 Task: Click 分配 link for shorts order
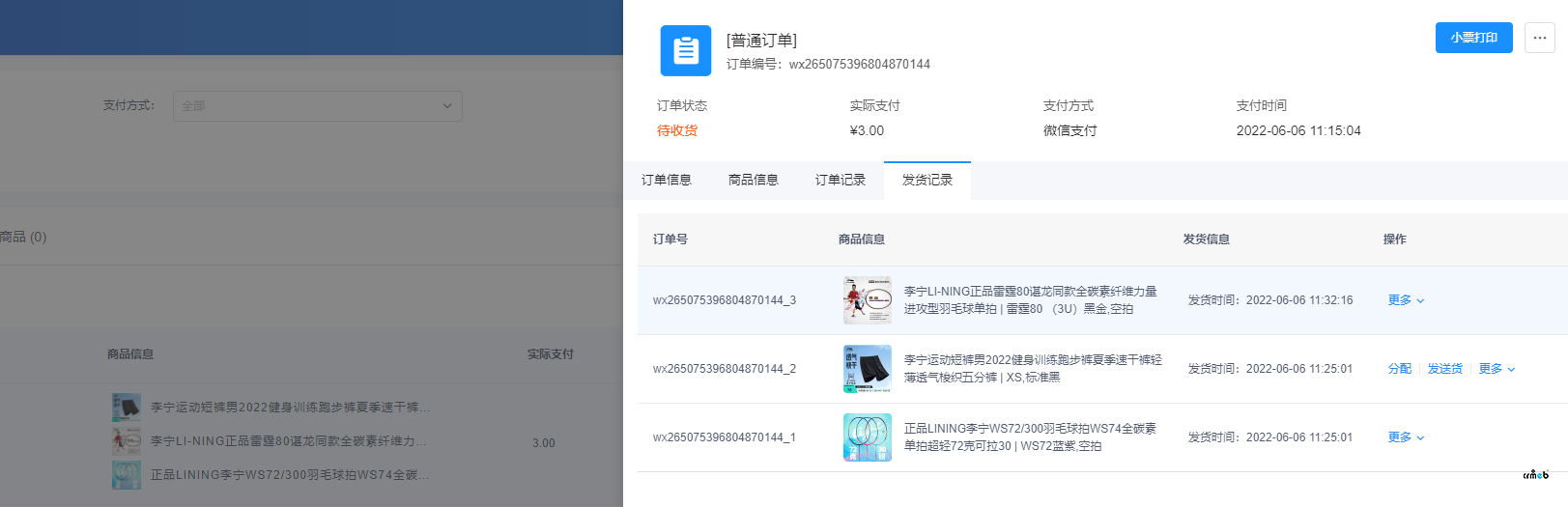click(x=1400, y=369)
